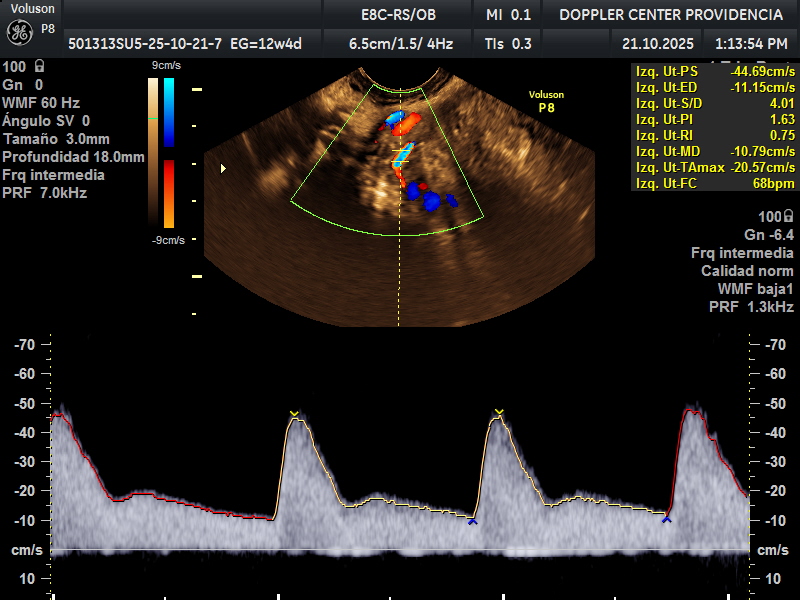The width and height of the screenshot is (800, 600).
Task: Click the GE logo icon
Action: (x=20, y=32)
